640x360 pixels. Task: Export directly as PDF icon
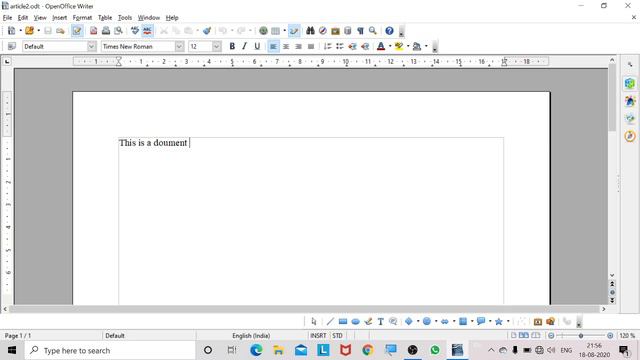pyautogui.click(x=93, y=31)
